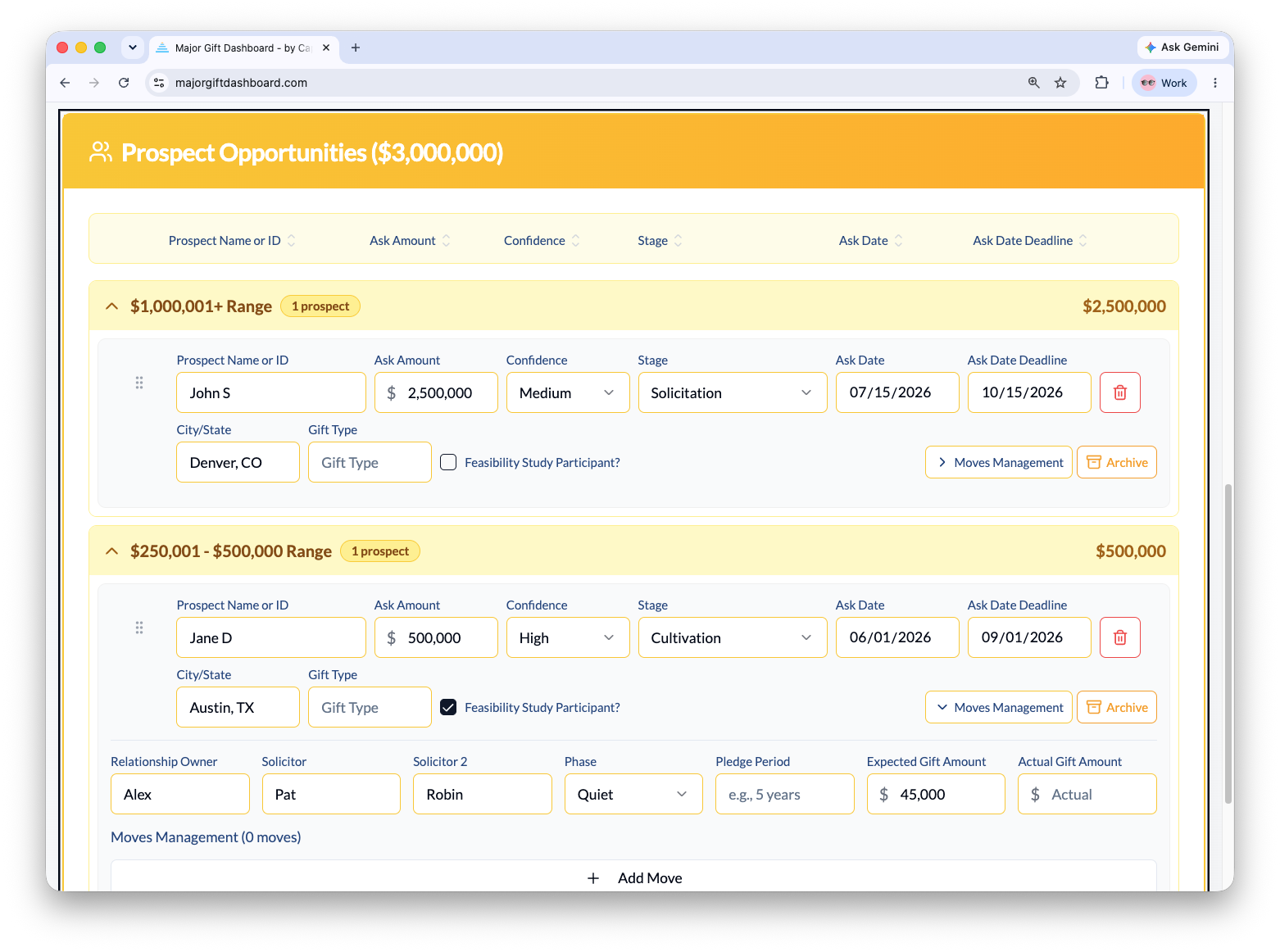This screenshot has width=1280, height=952.
Task: Sort by Ask Amount column arrows
Action: [447, 241]
